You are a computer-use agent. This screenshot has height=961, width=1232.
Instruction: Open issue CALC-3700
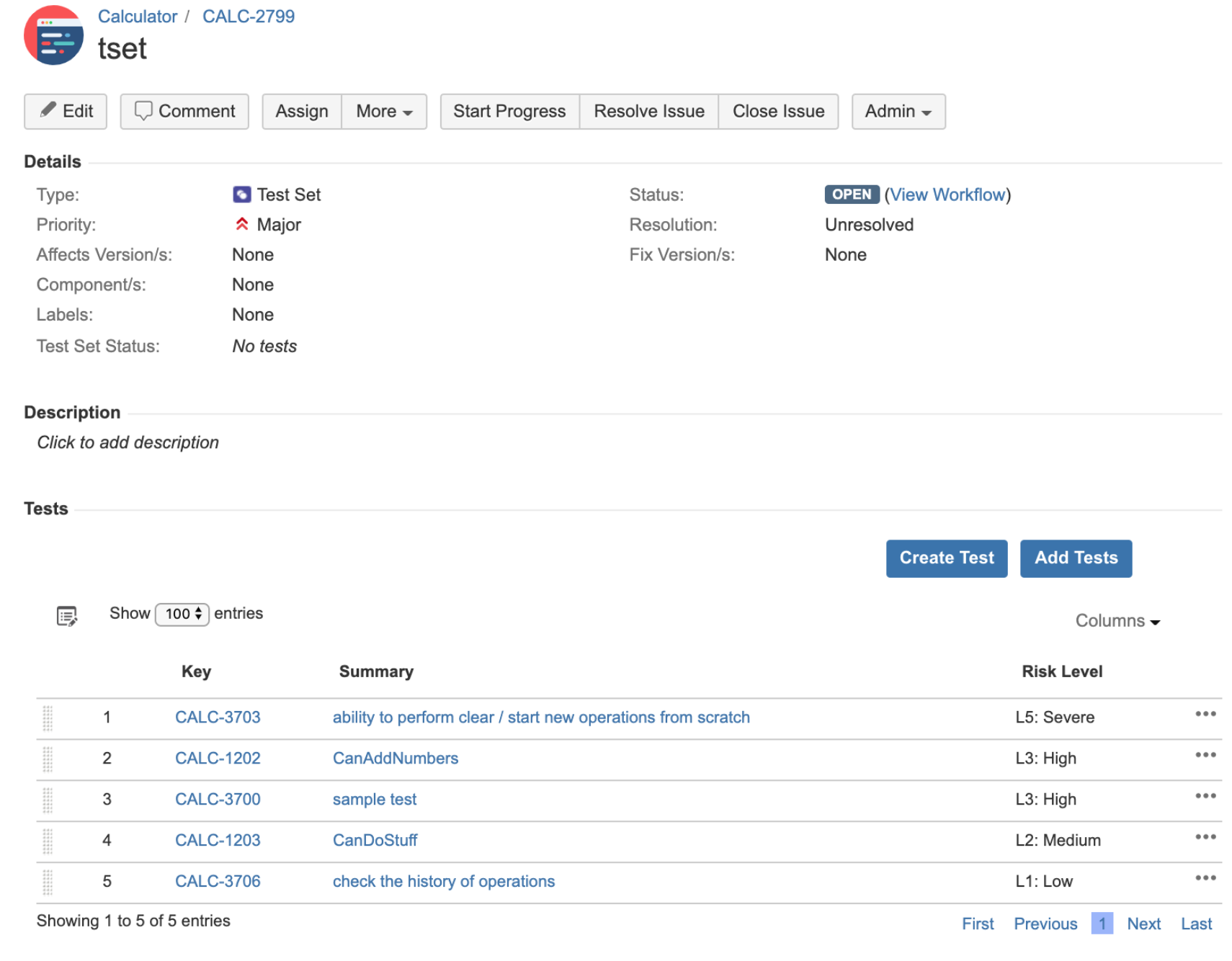point(218,800)
